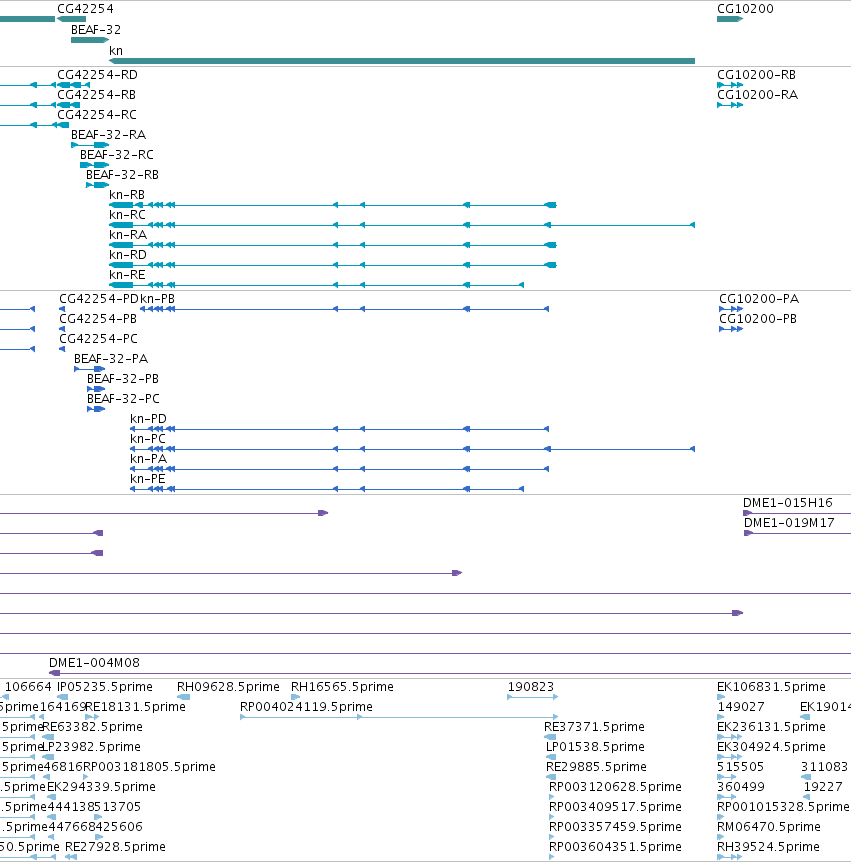Select the CG42254-PB protein label
Viewport: 851px width, 862px height.
(98, 318)
